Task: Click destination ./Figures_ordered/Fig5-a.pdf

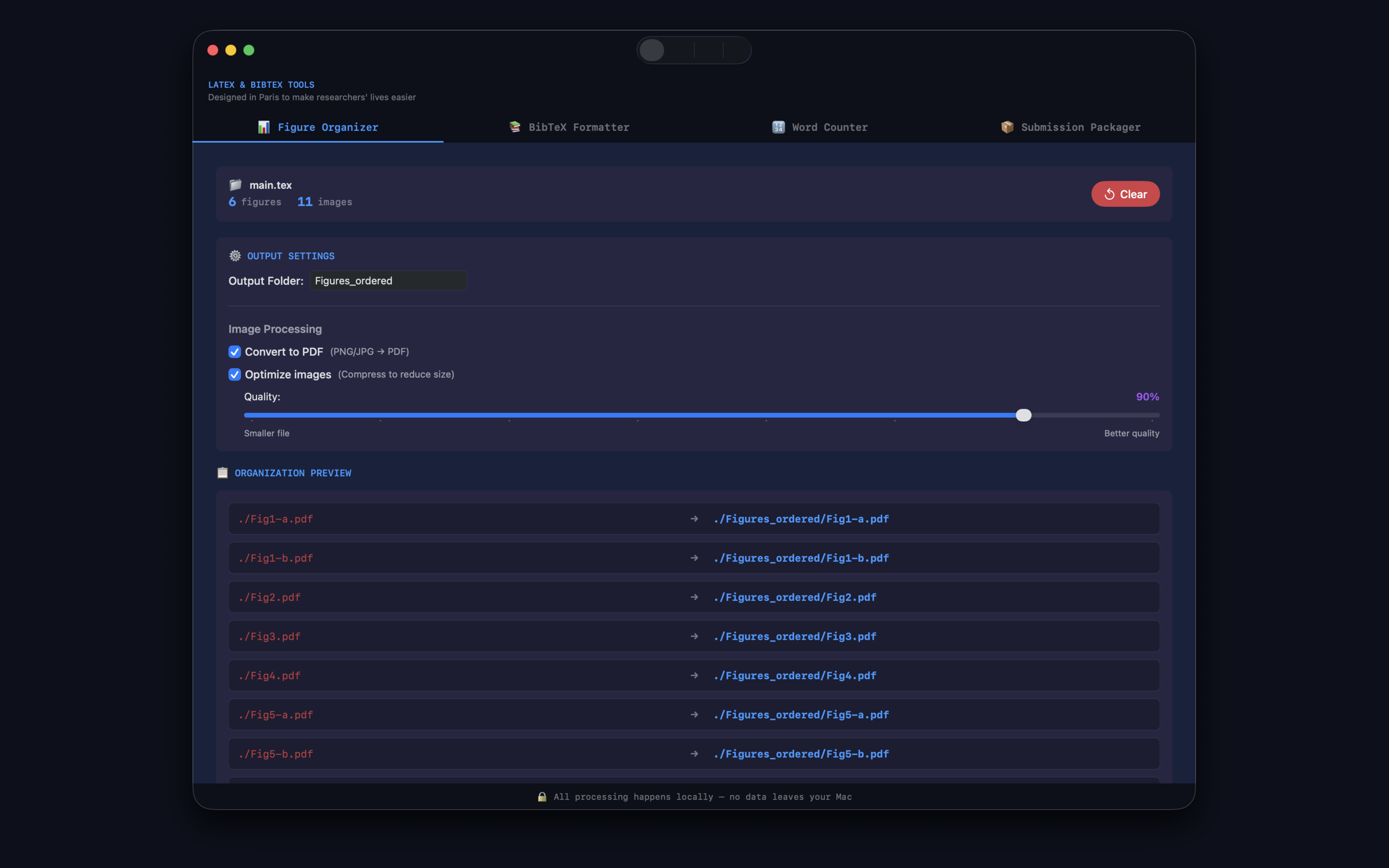Action: [x=801, y=715]
